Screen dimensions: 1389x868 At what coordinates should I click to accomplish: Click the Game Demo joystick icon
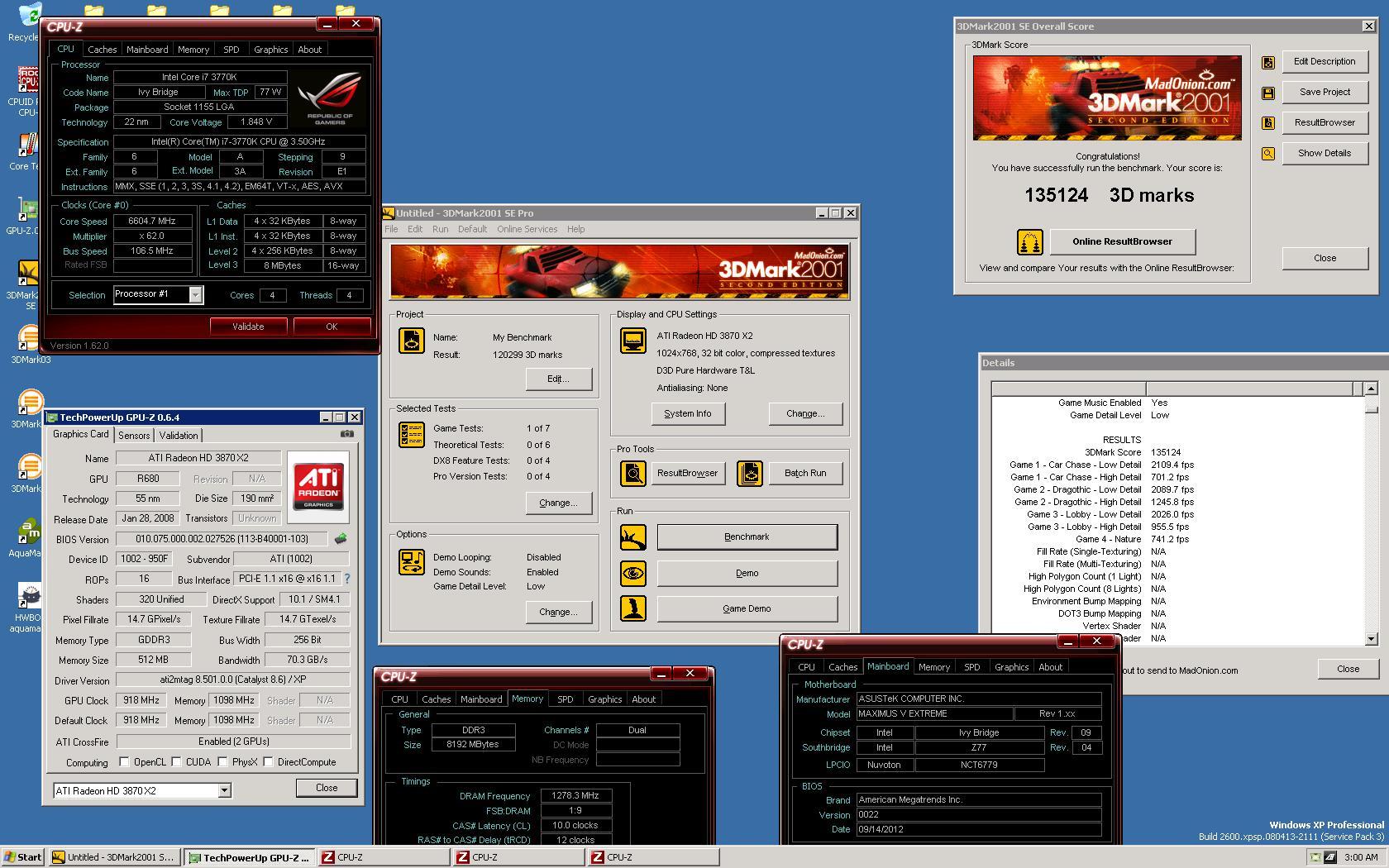click(x=633, y=608)
